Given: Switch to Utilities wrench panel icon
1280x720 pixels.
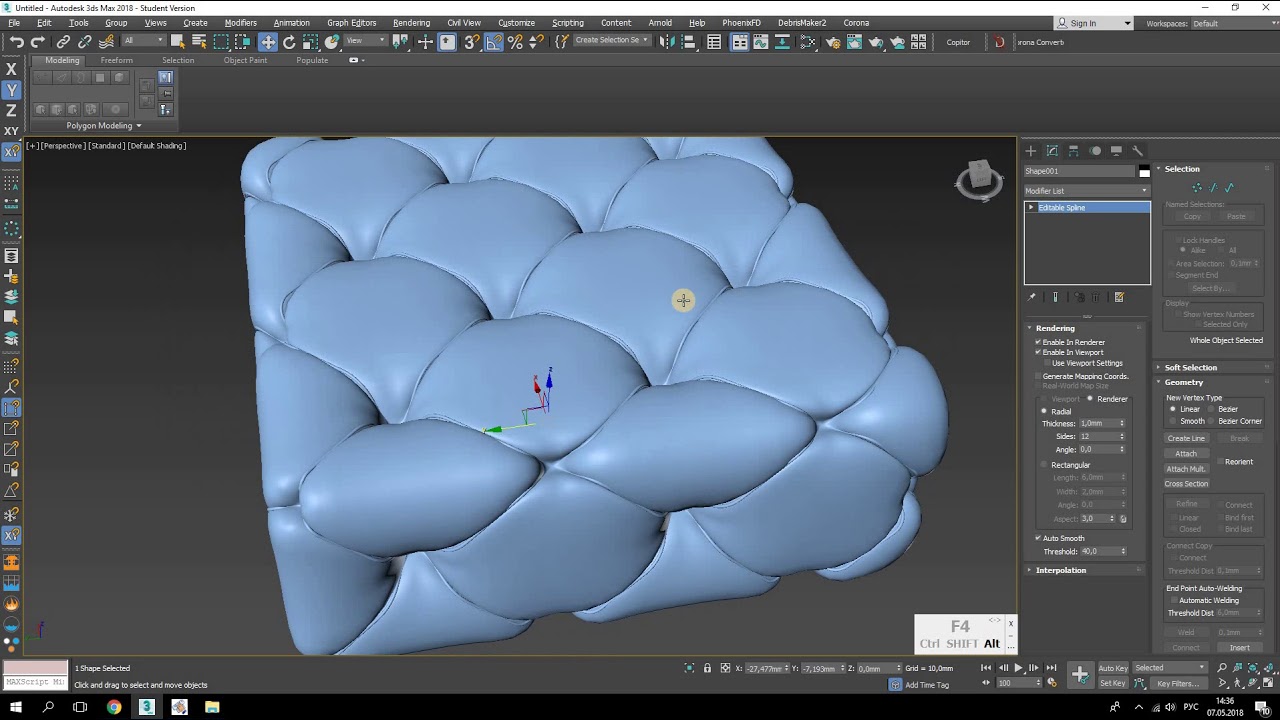Looking at the screenshot, I should (1137, 151).
